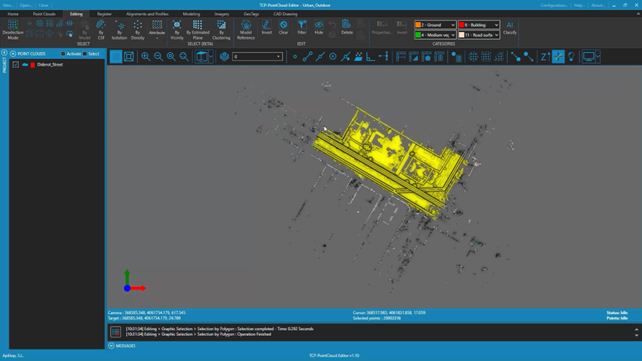Select points By Estimated Plane

[x=198, y=29]
